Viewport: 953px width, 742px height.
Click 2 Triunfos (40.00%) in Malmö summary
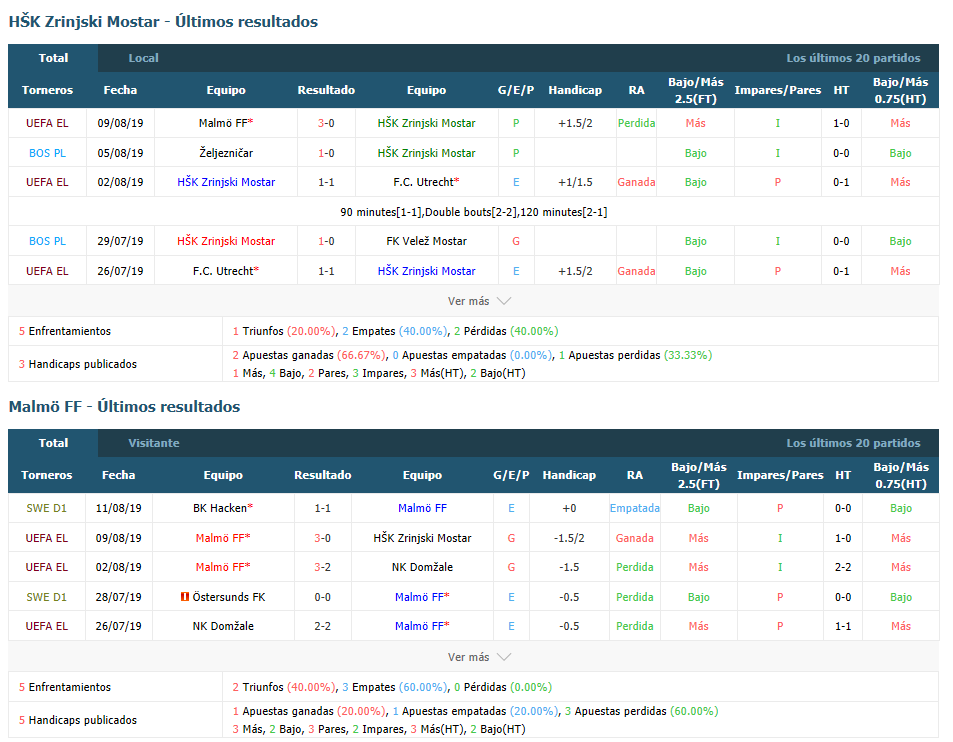(283, 687)
